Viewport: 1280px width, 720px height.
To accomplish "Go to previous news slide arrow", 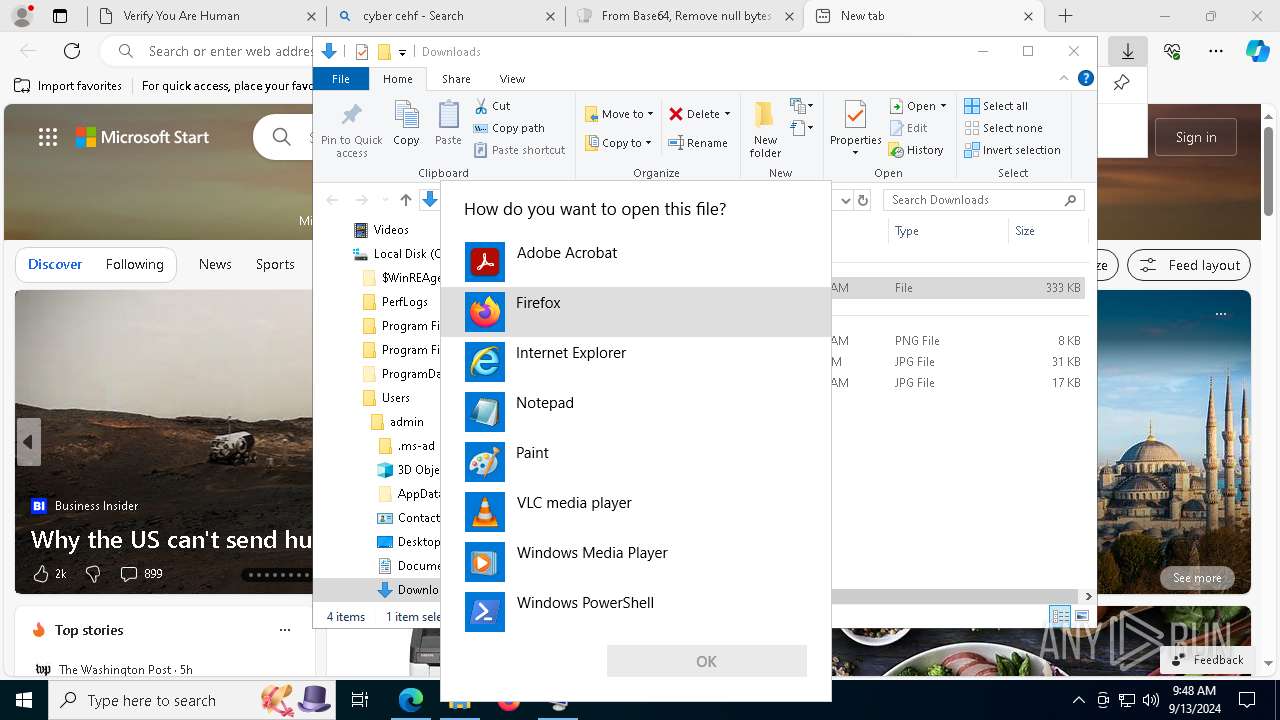I will coord(28,441).
